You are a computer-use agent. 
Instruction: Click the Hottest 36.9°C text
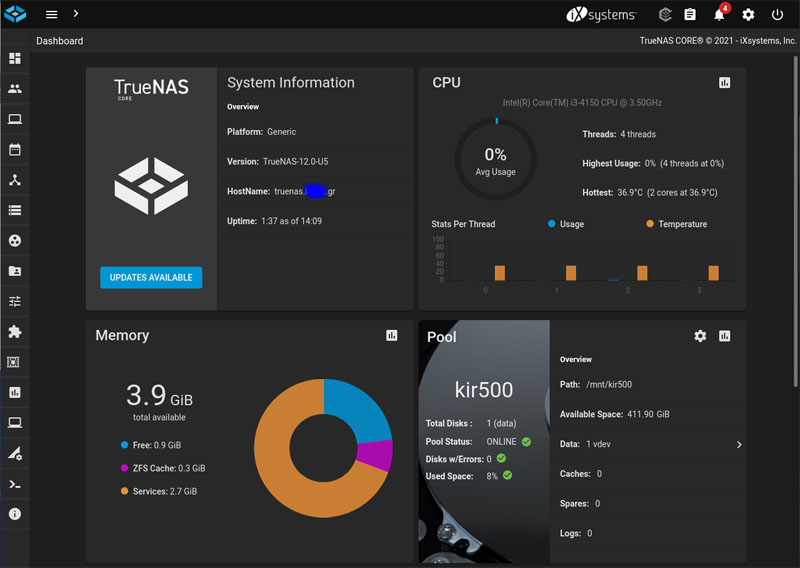pyautogui.click(x=649, y=193)
